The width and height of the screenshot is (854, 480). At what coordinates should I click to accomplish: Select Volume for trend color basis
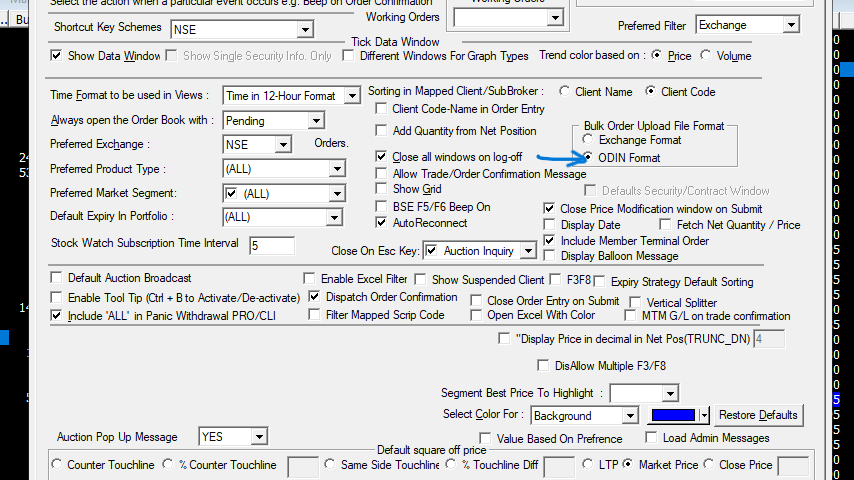[707, 56]
